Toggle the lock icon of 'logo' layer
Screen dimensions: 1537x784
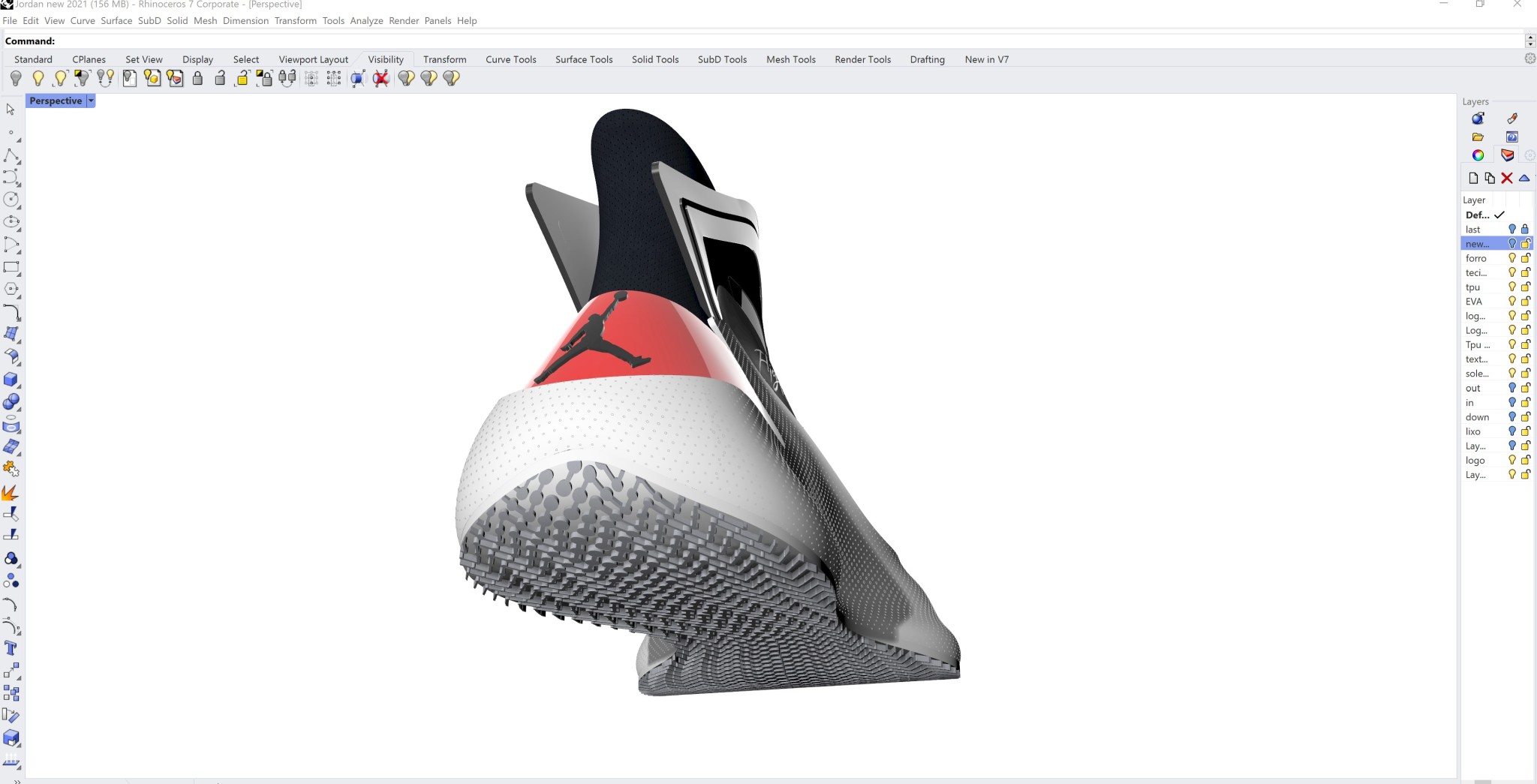pos(1525,460)
